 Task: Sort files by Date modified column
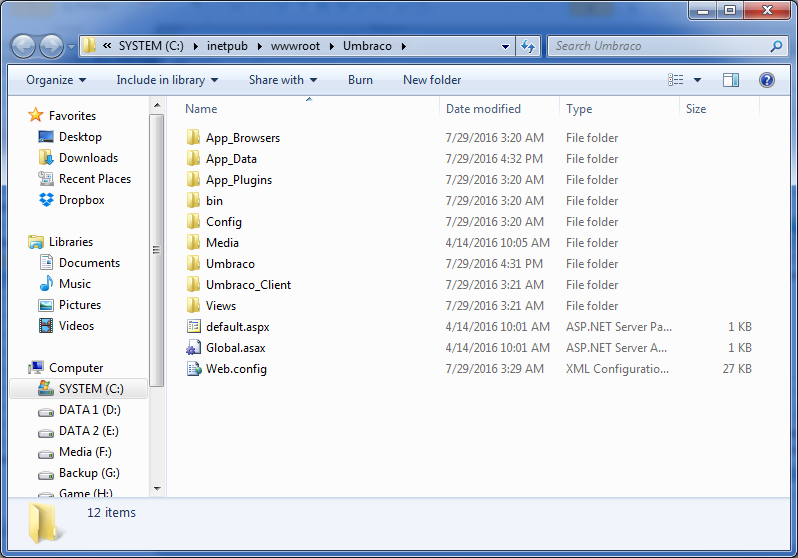(x=483, y=109)
